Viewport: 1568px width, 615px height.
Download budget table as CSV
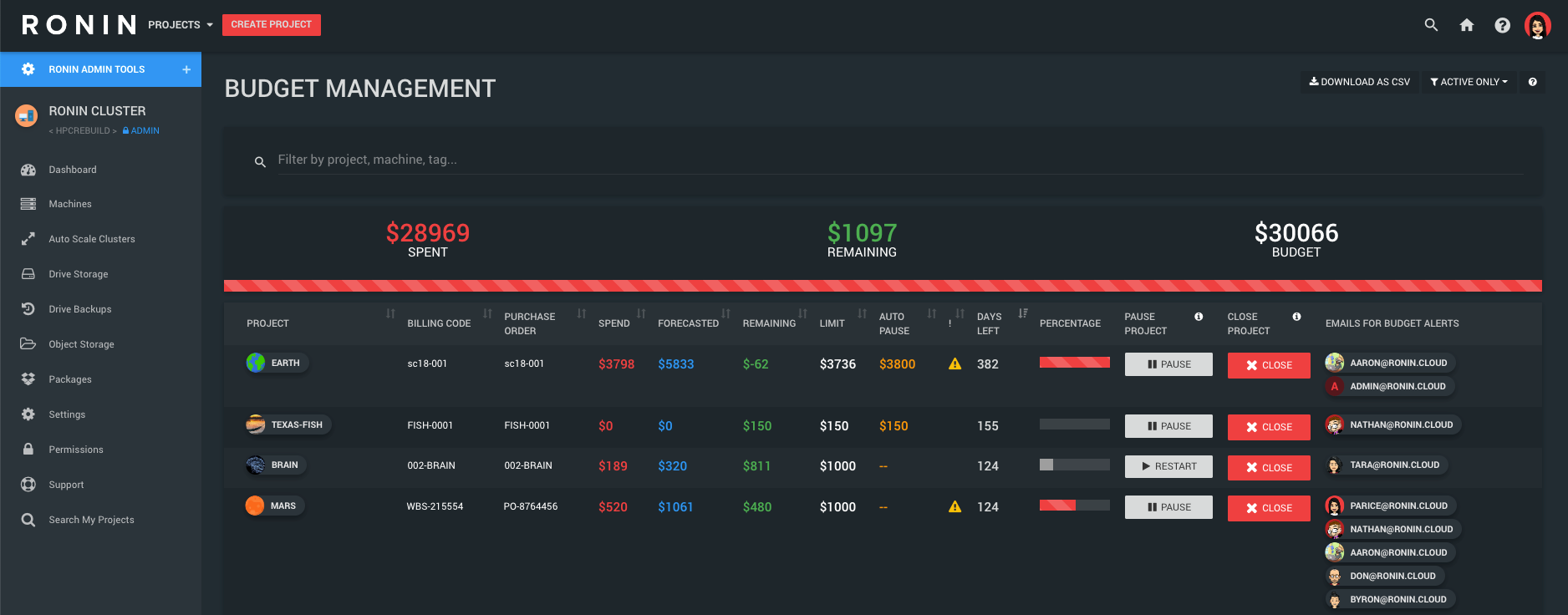pyautogui.click(x=1360, y=82)
